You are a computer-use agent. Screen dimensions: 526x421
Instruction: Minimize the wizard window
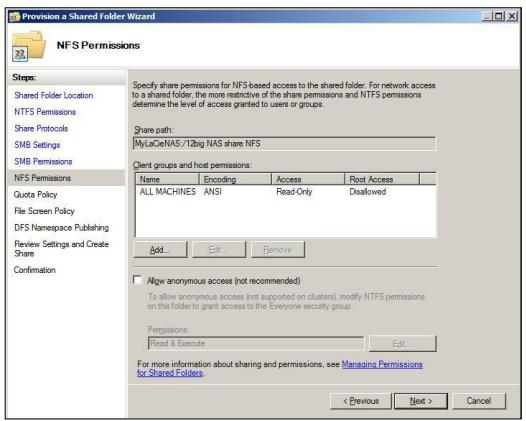click(487, 16)
